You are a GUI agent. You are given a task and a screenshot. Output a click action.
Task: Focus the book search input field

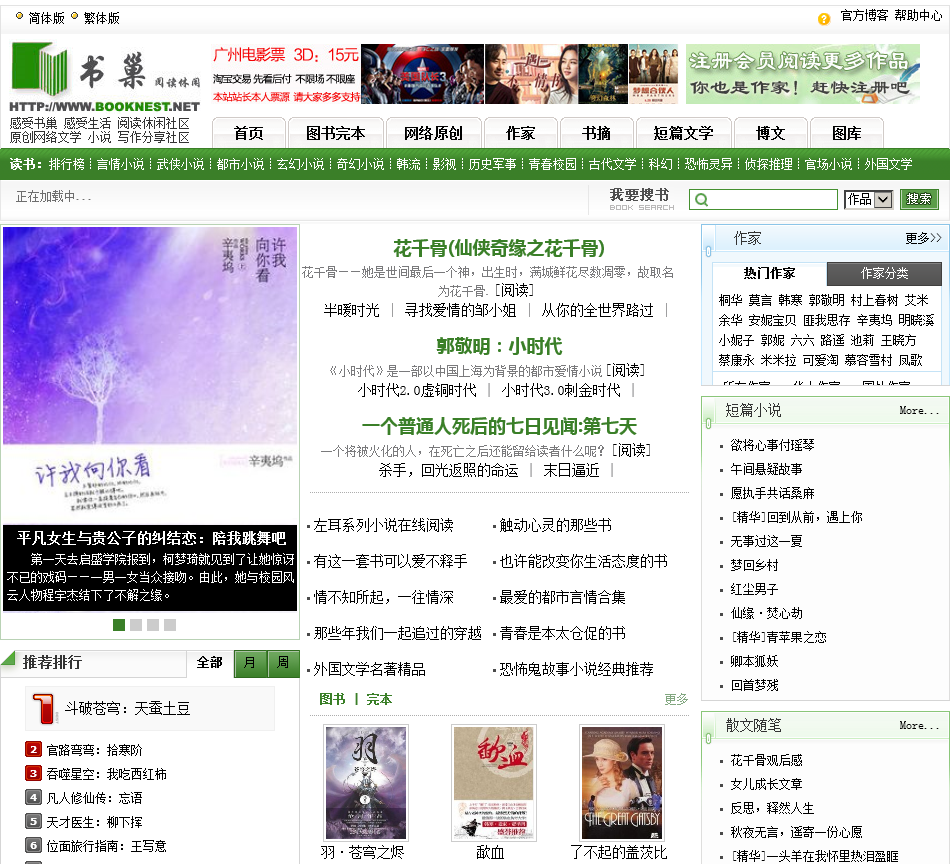763,199
